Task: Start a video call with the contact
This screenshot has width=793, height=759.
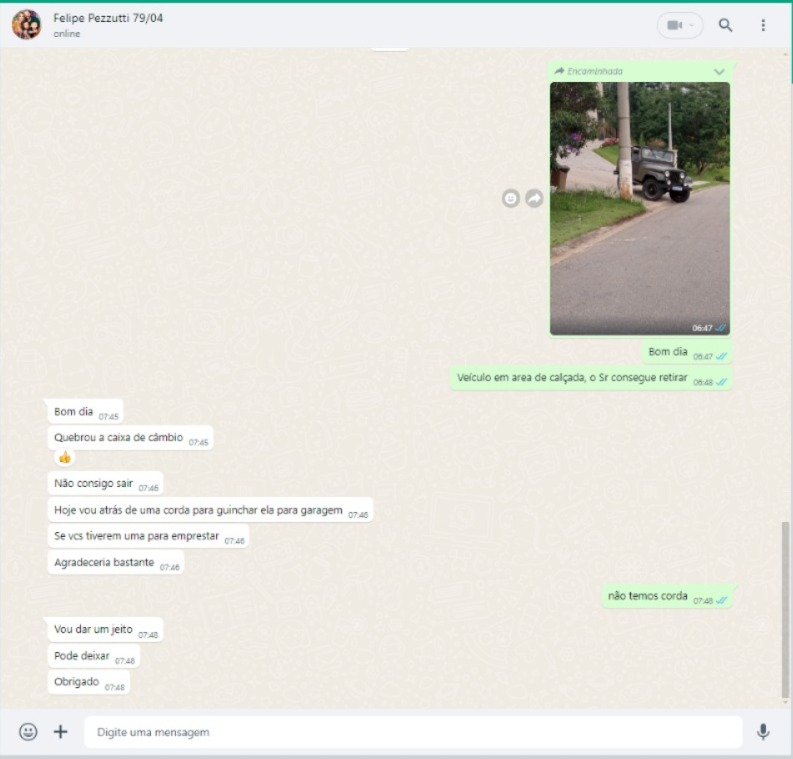Action: [674, 25]
